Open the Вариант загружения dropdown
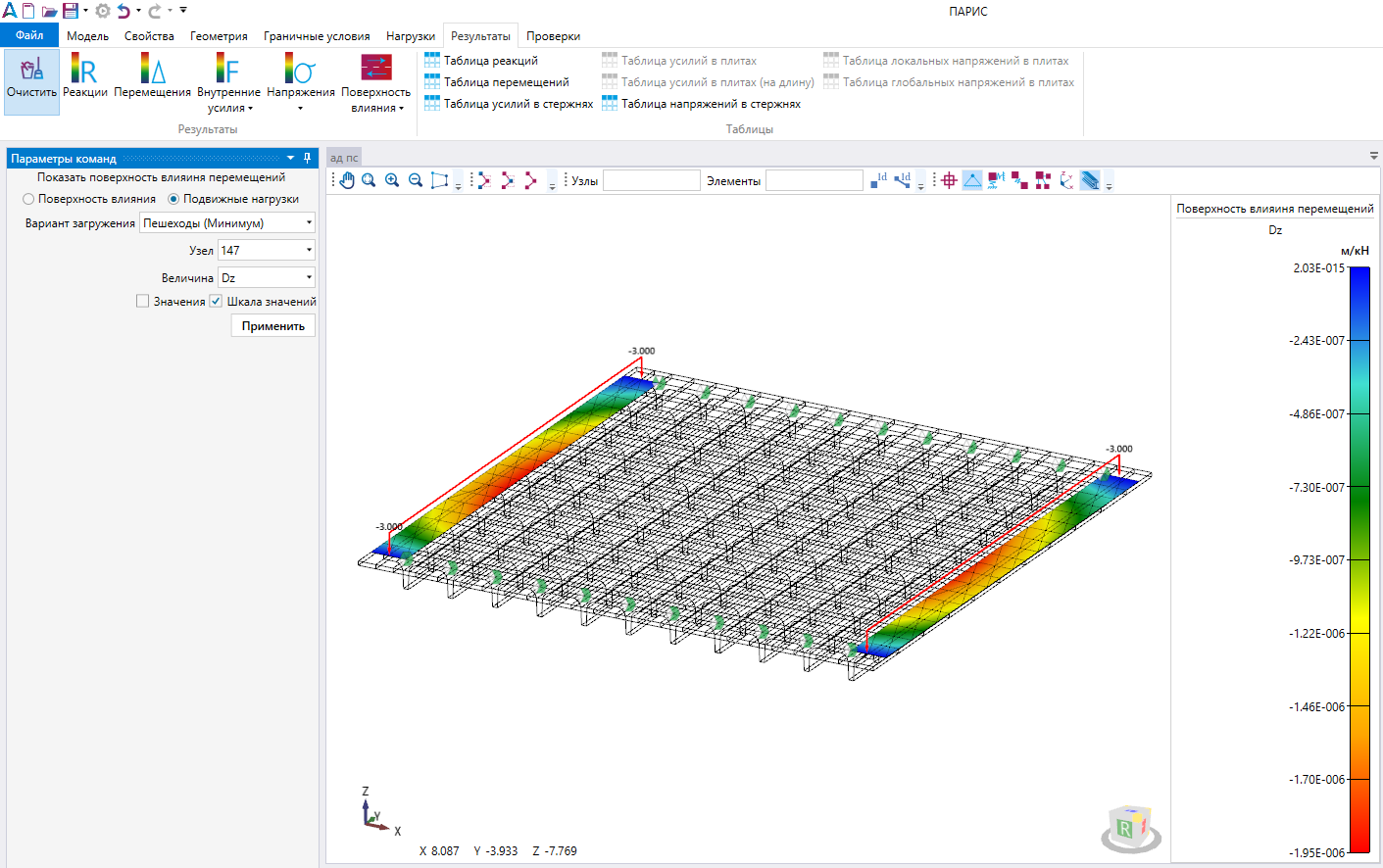The image size is (1383, 868). [227, 223]
